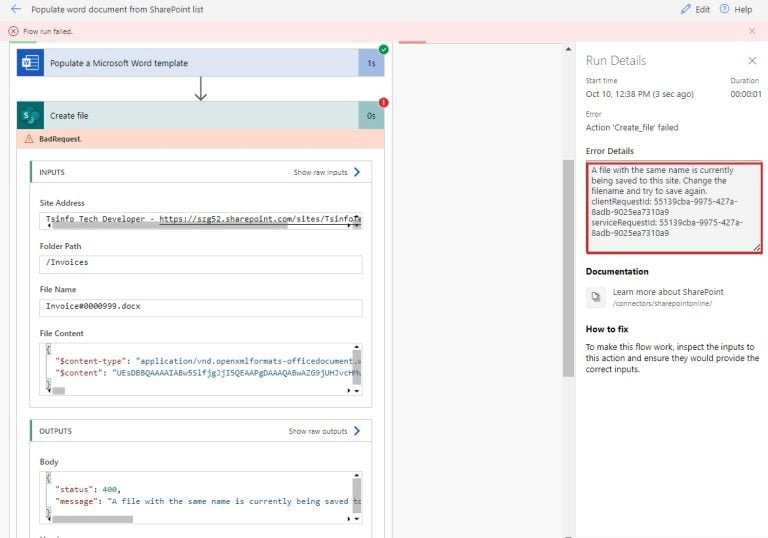Collapse the Populate a Microsoft Word template step

point(200,63)
